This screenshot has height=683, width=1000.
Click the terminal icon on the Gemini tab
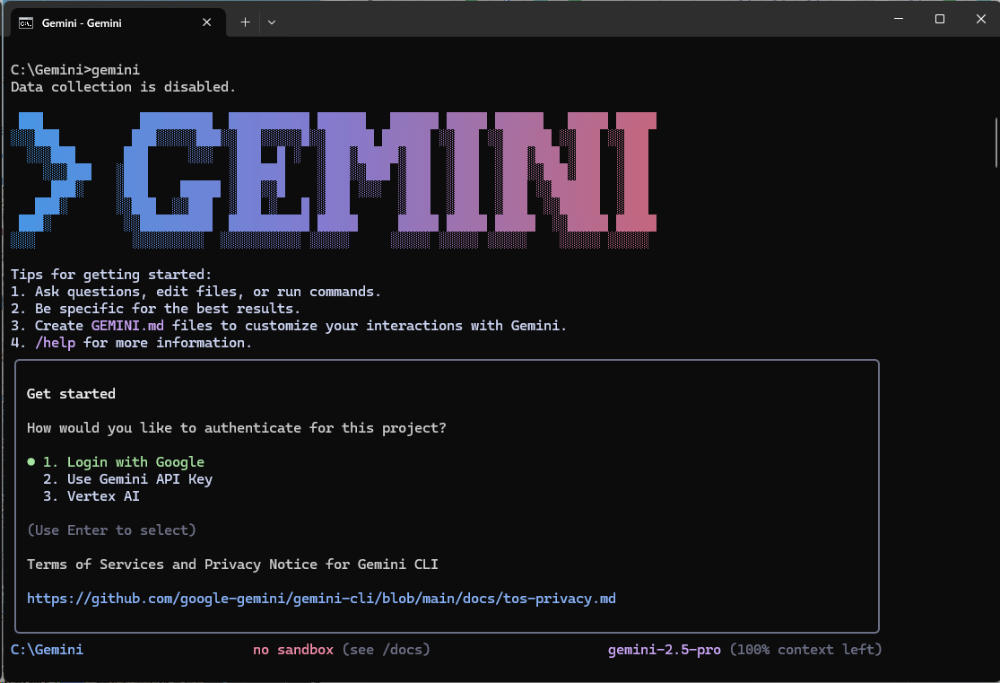(x=26, y=23)
